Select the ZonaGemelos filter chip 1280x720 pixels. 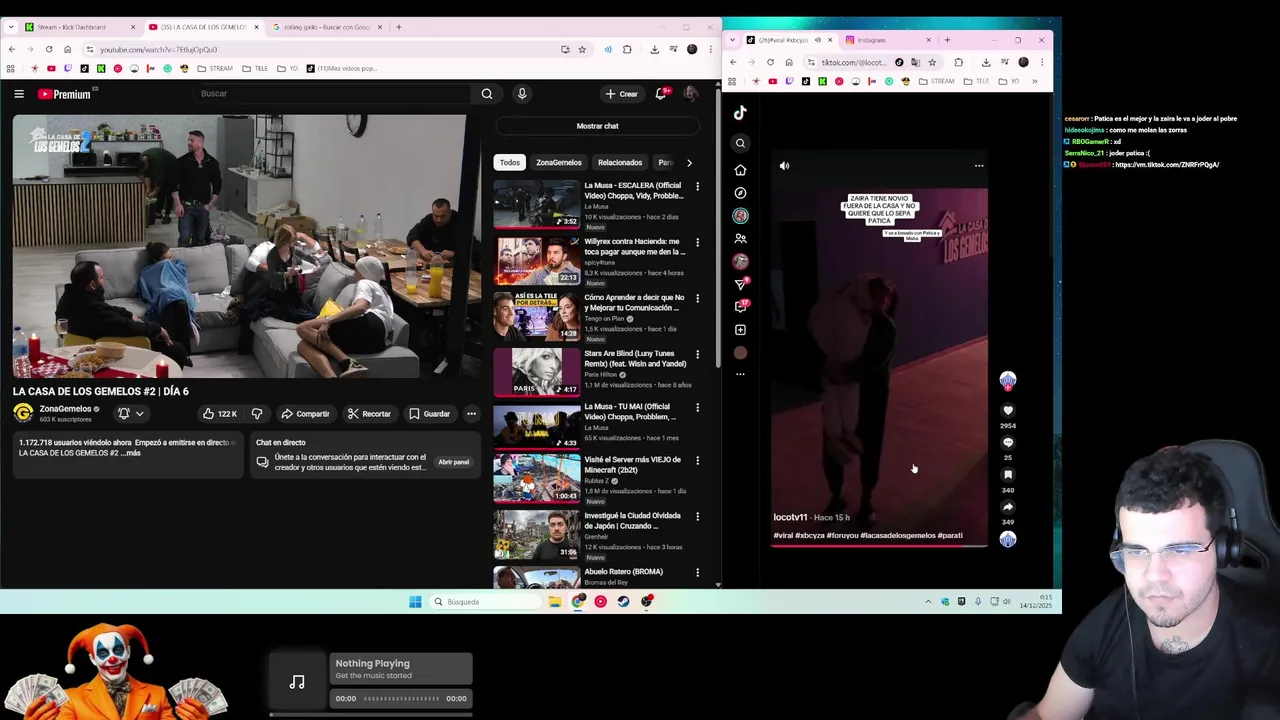click(558, 162)
